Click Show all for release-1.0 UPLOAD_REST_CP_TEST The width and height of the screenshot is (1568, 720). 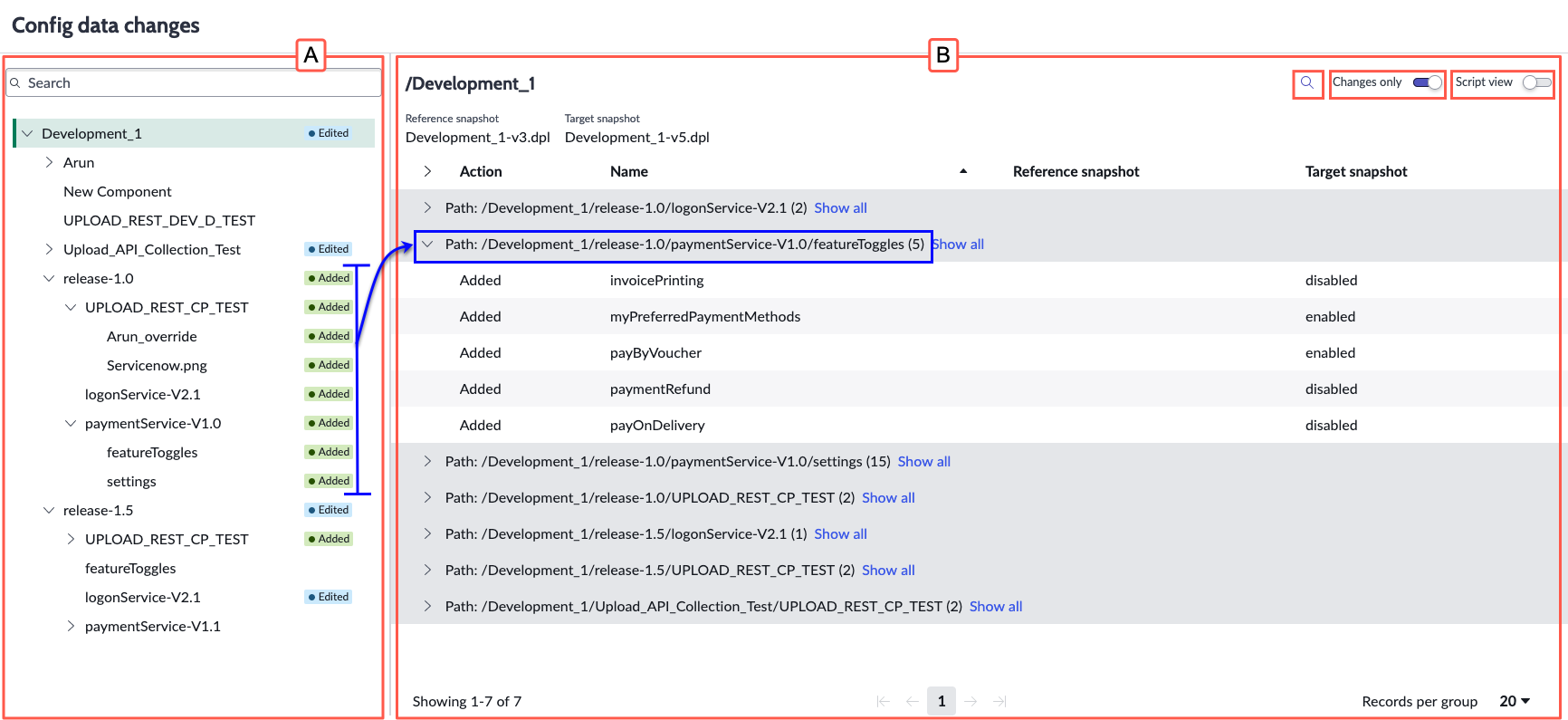coord(888,497)
